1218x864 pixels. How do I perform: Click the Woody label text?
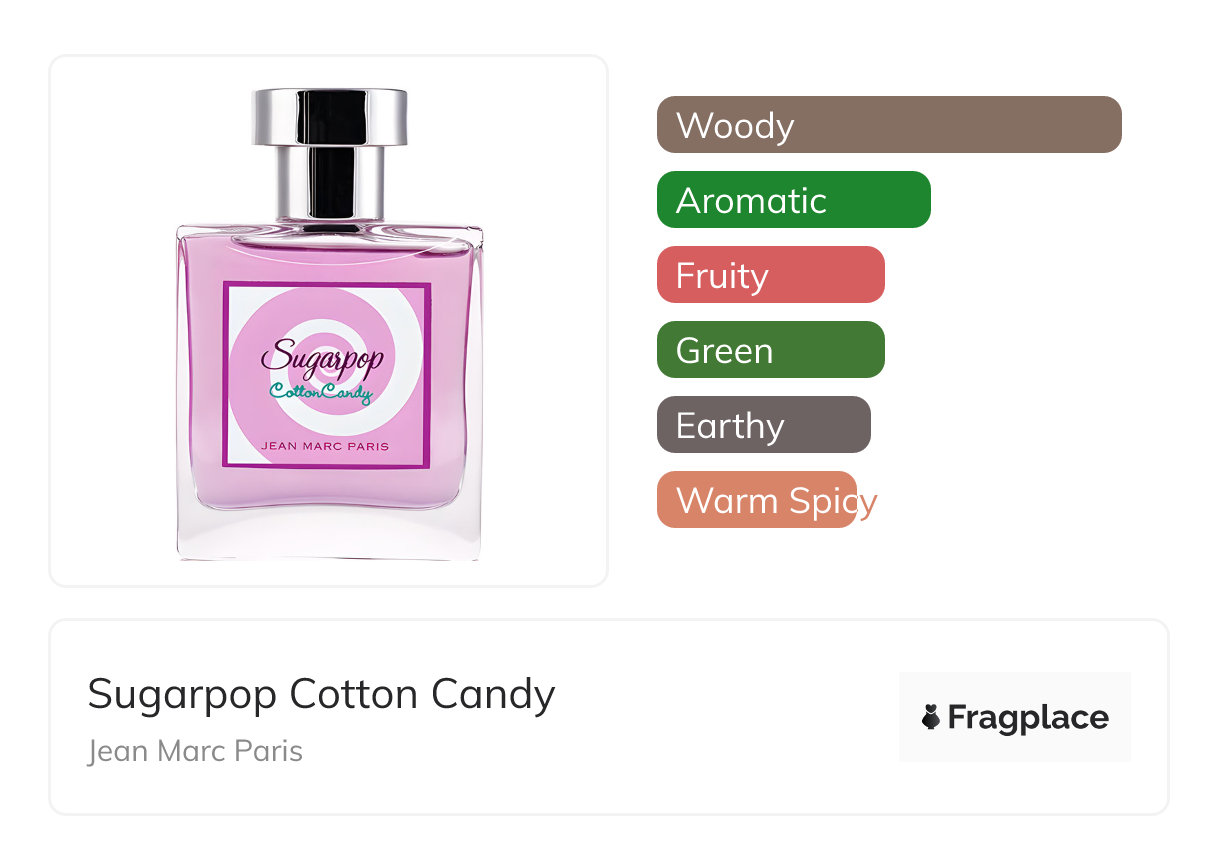pos(735,125)
